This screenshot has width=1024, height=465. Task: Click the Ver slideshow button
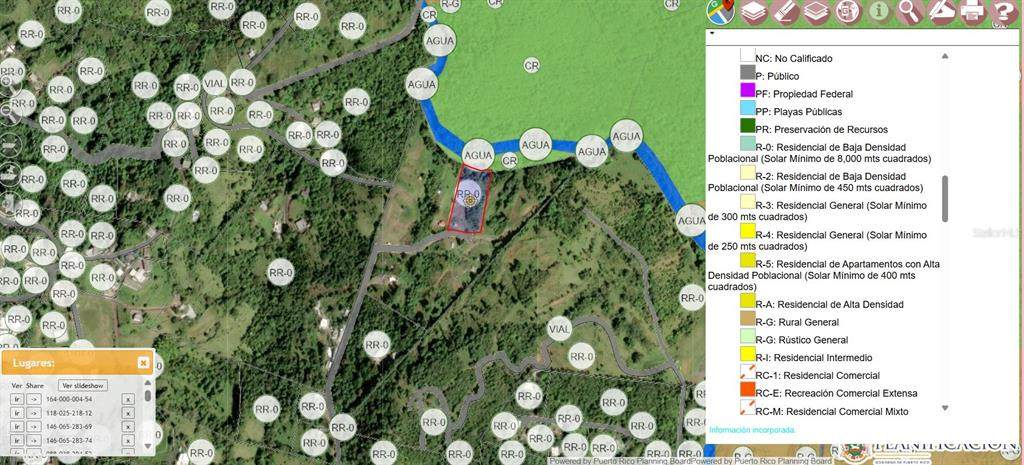pyautogui.click(x=82, y=385)
